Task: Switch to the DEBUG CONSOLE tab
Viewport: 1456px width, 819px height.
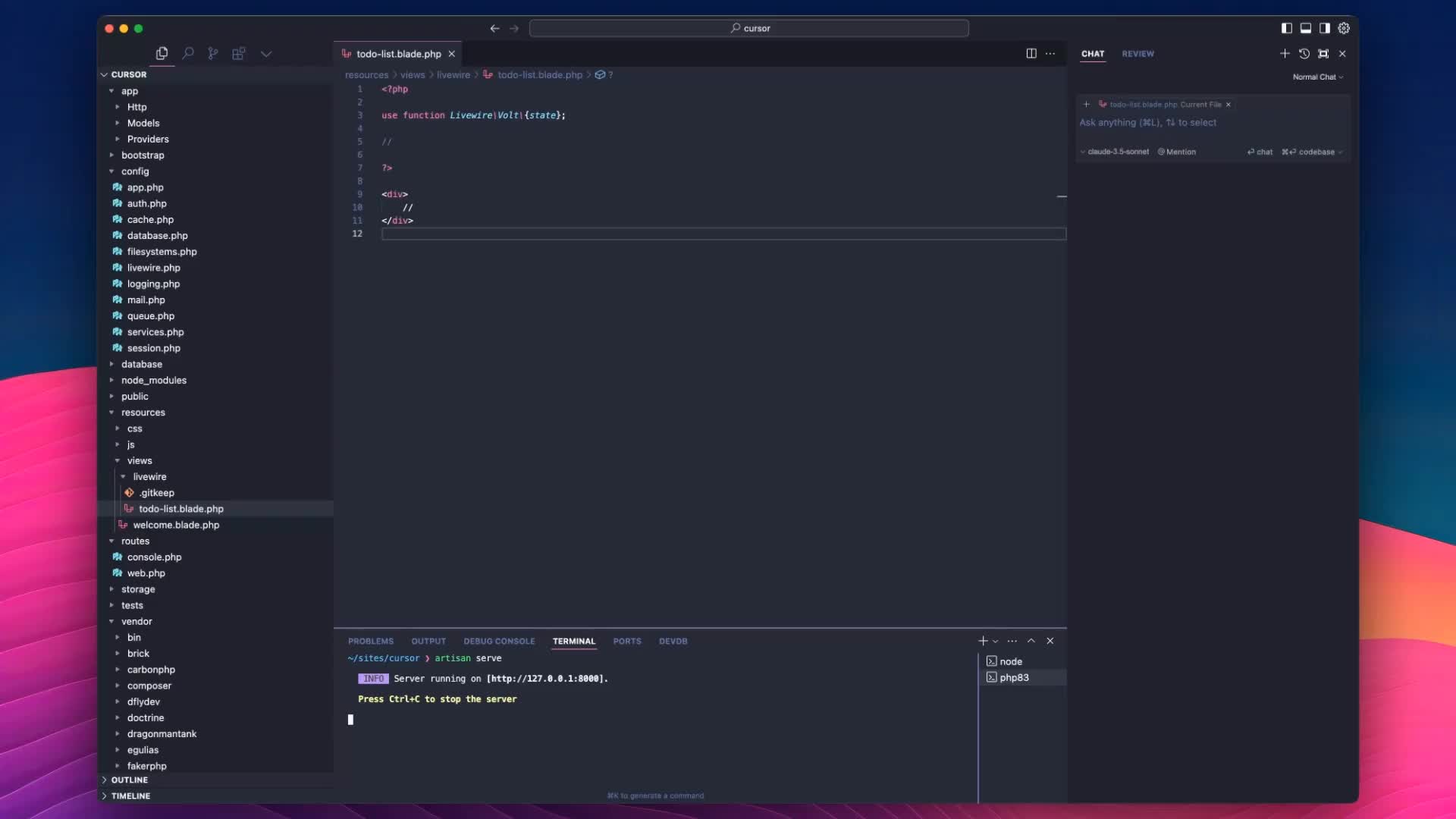Action: pos(499,642)
